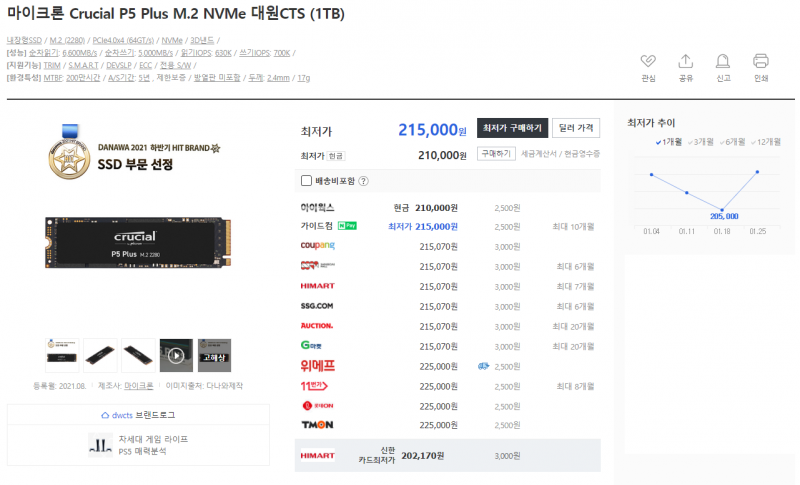Image resolution: width=800 pixels, height=485 pixels.
Task: Click the 225,000원 price in TMON row
Action: (438, 425)
